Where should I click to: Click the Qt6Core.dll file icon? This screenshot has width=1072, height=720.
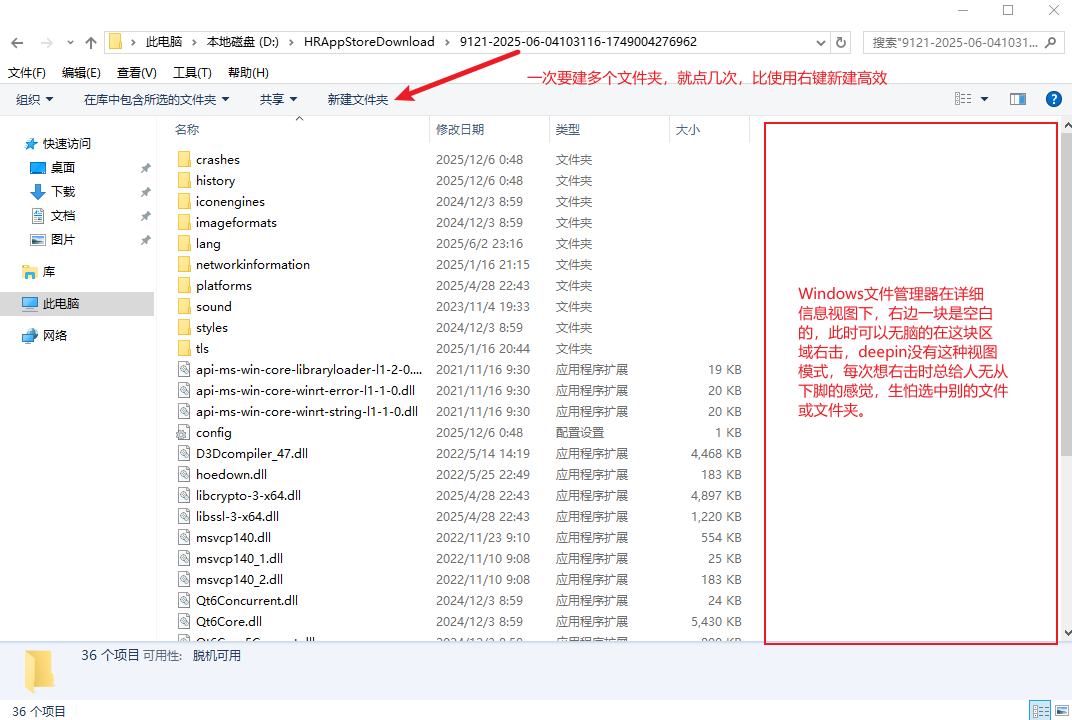point(183,622)
